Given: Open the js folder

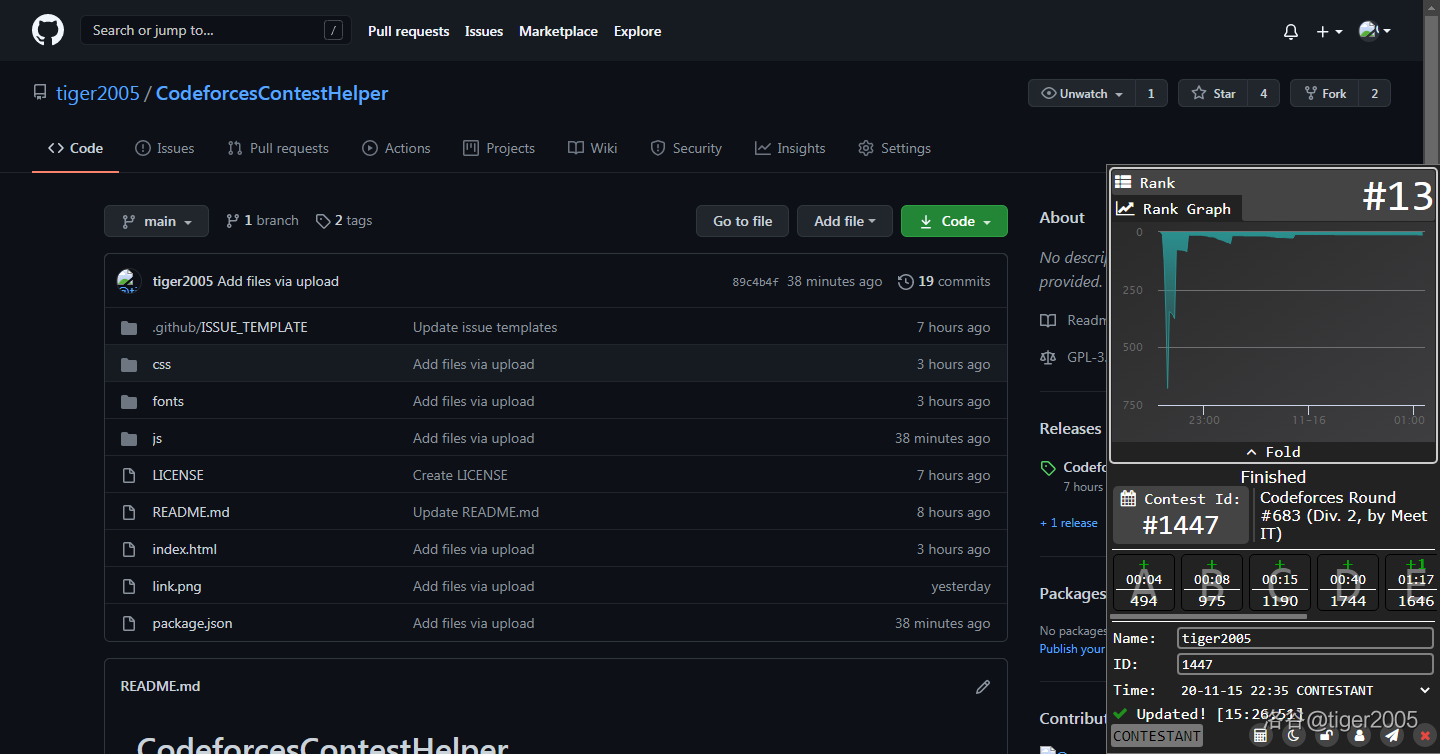Looking at the screenshot, I should (157, 438).
